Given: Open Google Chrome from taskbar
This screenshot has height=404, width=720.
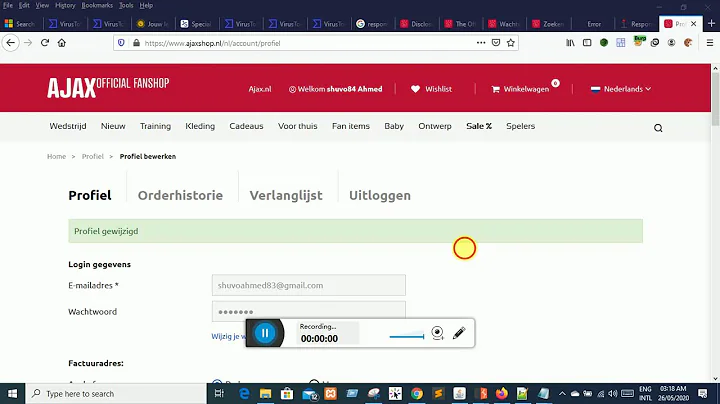Looking at the screenshot, I should click(416, 393).
